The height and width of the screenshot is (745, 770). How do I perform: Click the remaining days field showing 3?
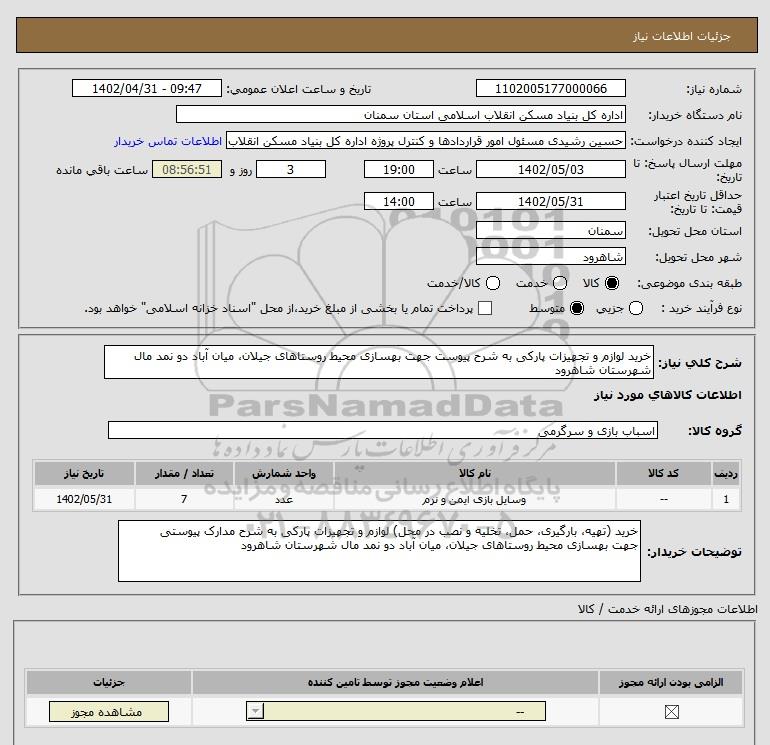pyautogui.click(x=291, y=169)
